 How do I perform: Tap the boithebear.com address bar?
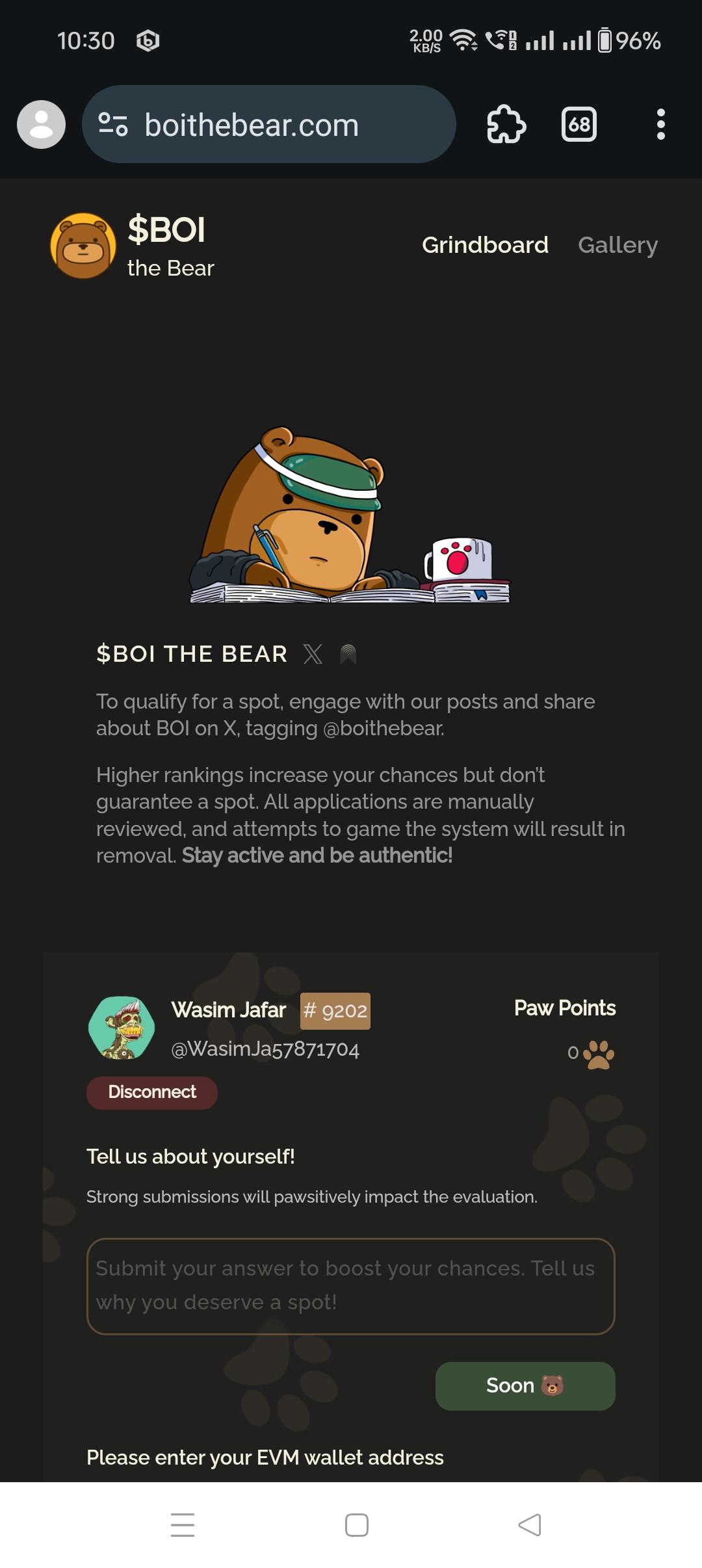269,124
